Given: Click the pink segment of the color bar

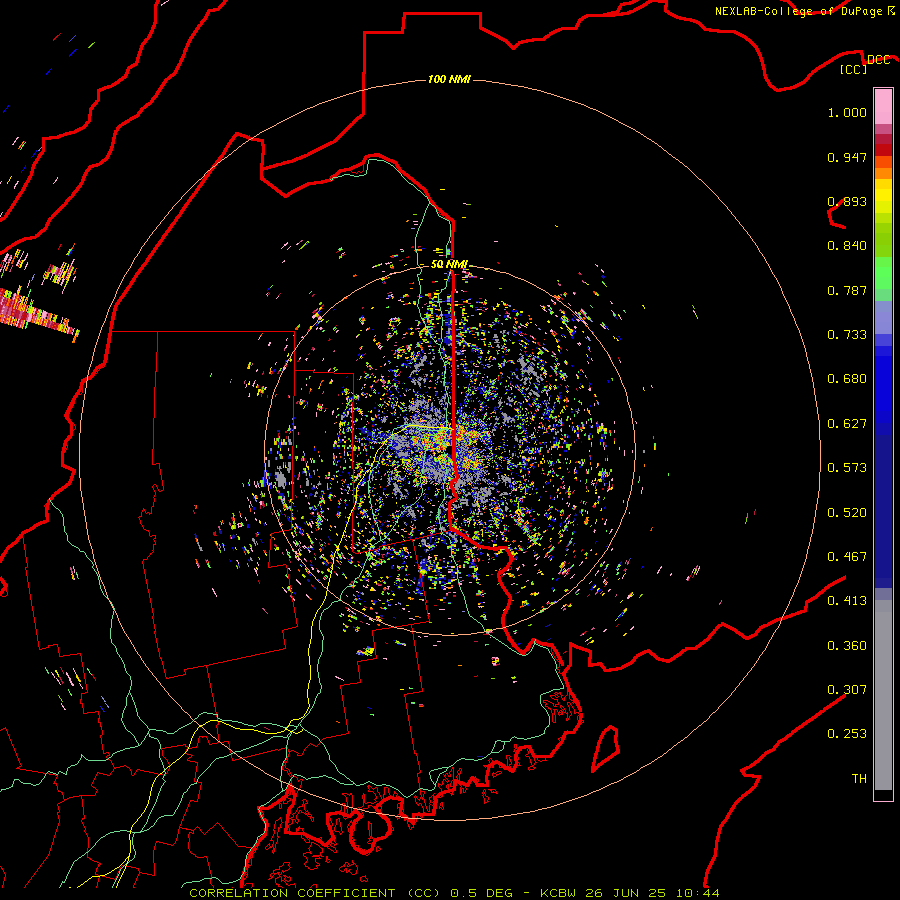Looking at the screenshot, I should pyautogui.click(x=883, y=107).
